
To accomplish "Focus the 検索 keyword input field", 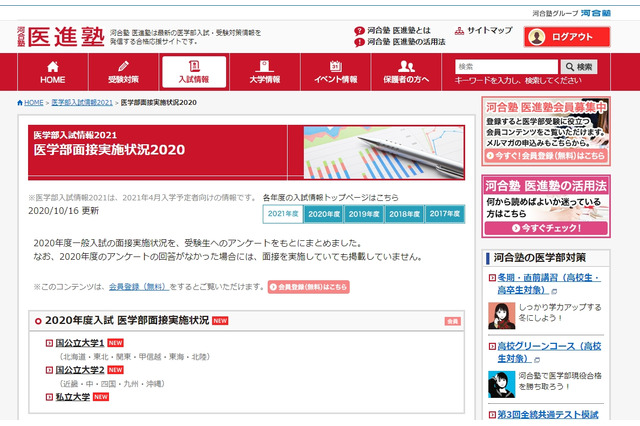I will [507, 67].
